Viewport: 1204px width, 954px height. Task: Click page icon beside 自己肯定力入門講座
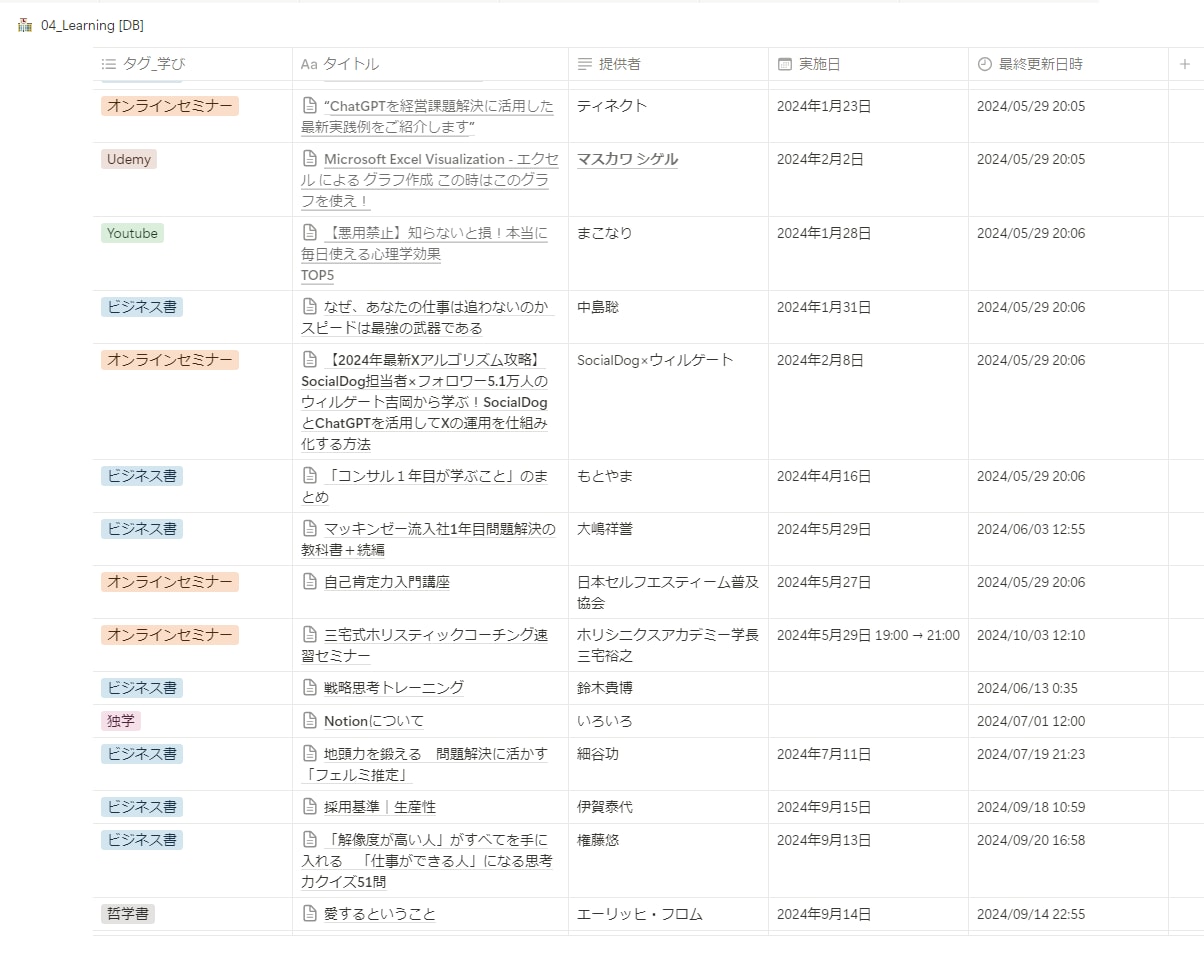pyautogui.click(x=310, y=582)
